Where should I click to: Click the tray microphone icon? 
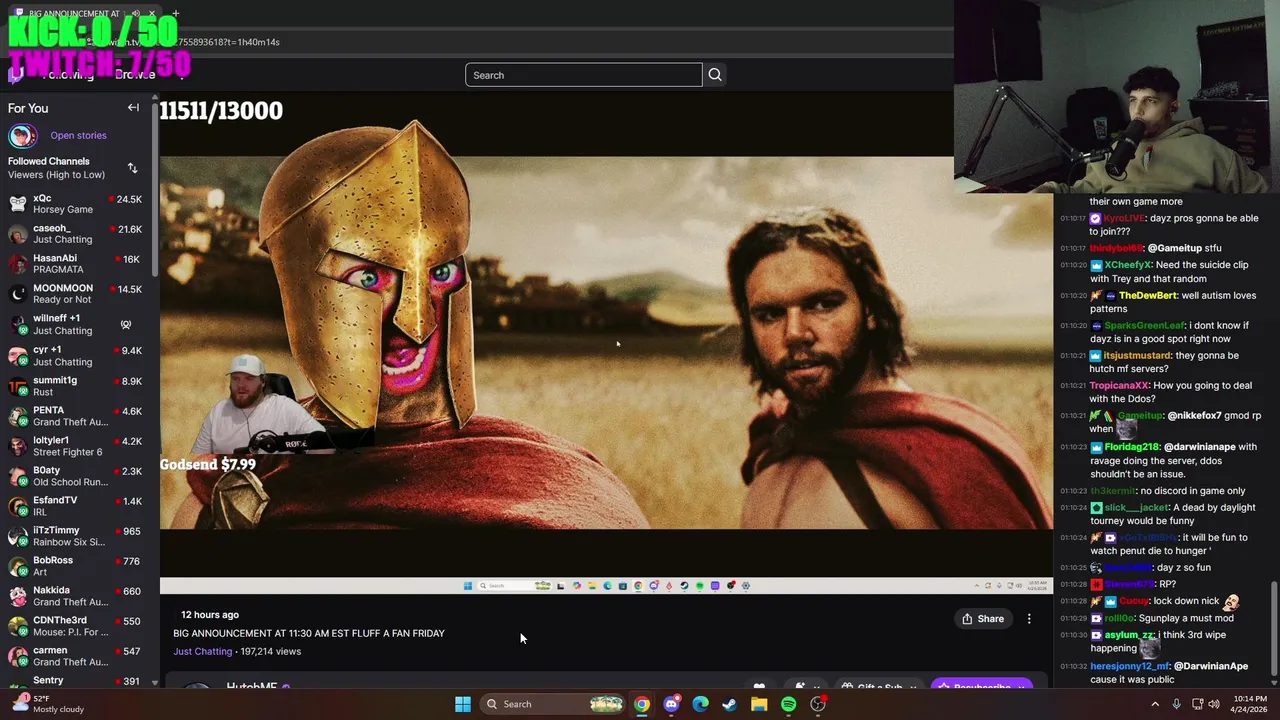[1177, 704]
